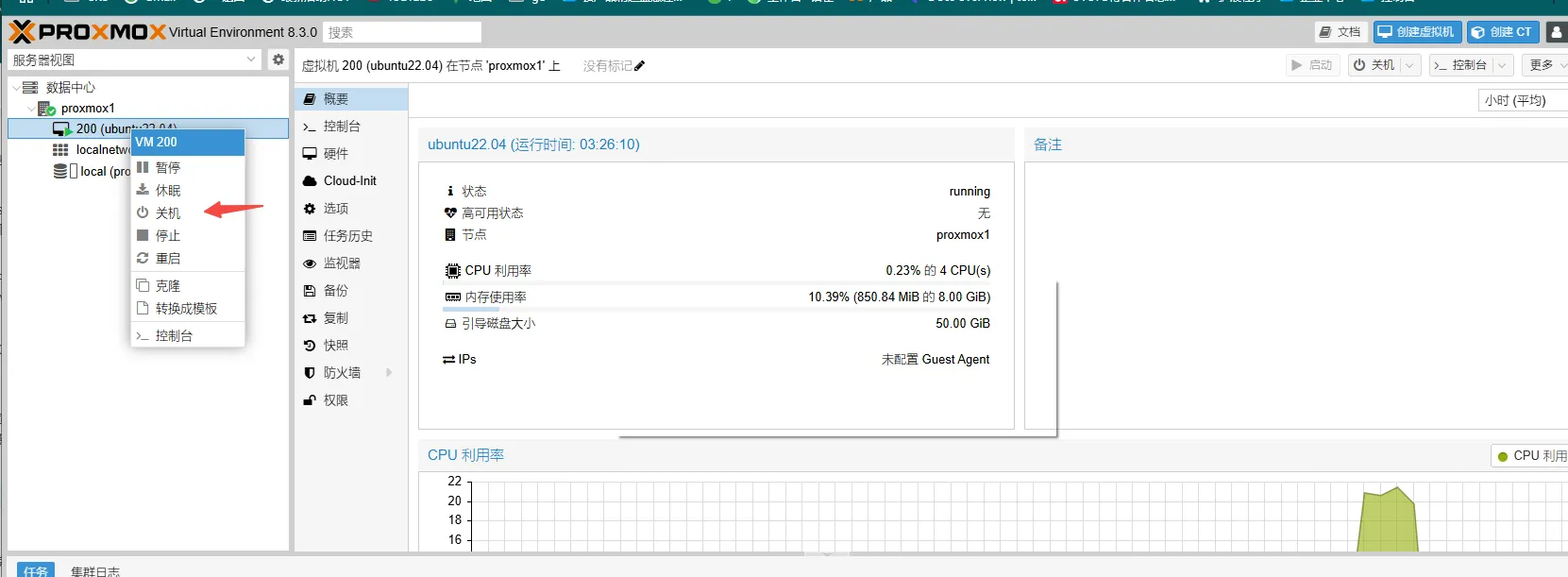The height and width of the screenshot is (577, 1568).
Task: Collapse the Datacenter (数据中心) node
Action: tap(16, 87)
